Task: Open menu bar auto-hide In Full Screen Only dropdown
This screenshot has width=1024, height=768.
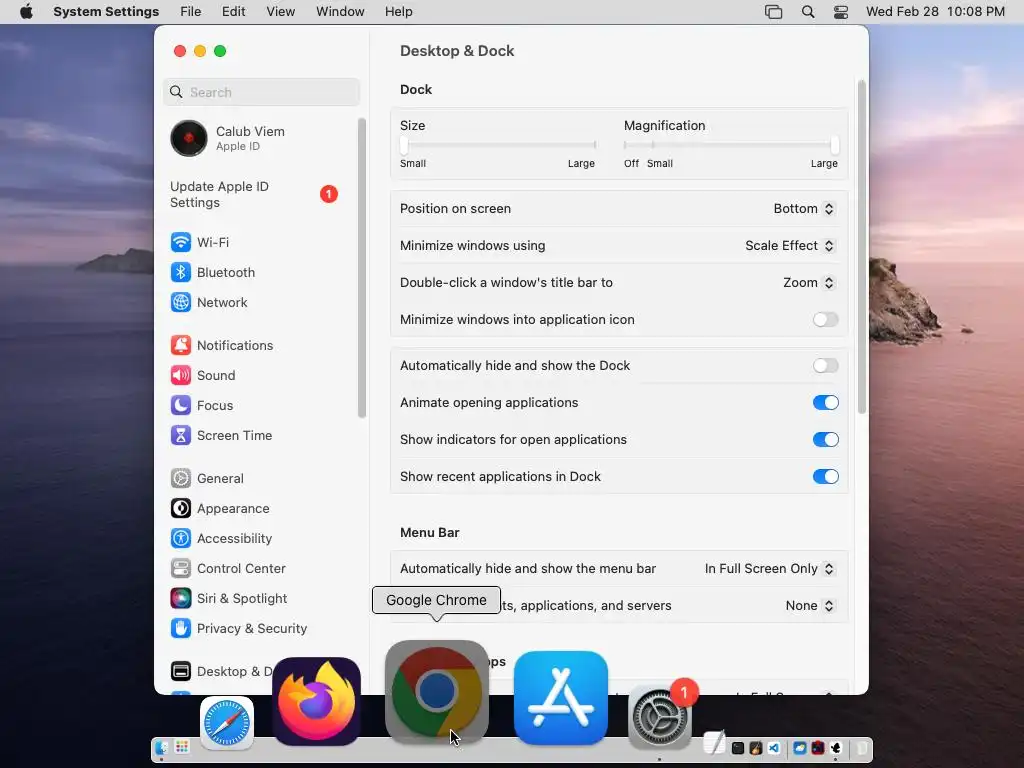Action: [769, 569]
